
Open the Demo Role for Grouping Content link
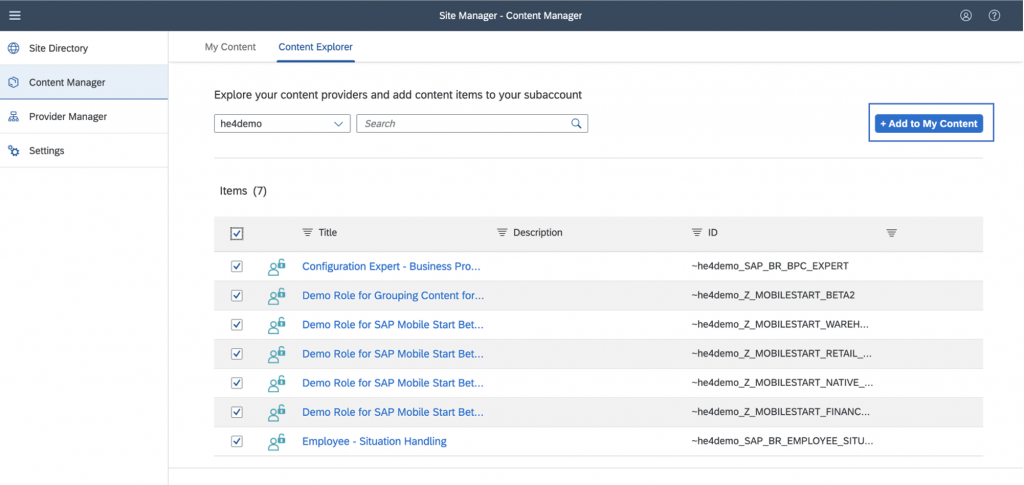point(393,296)
